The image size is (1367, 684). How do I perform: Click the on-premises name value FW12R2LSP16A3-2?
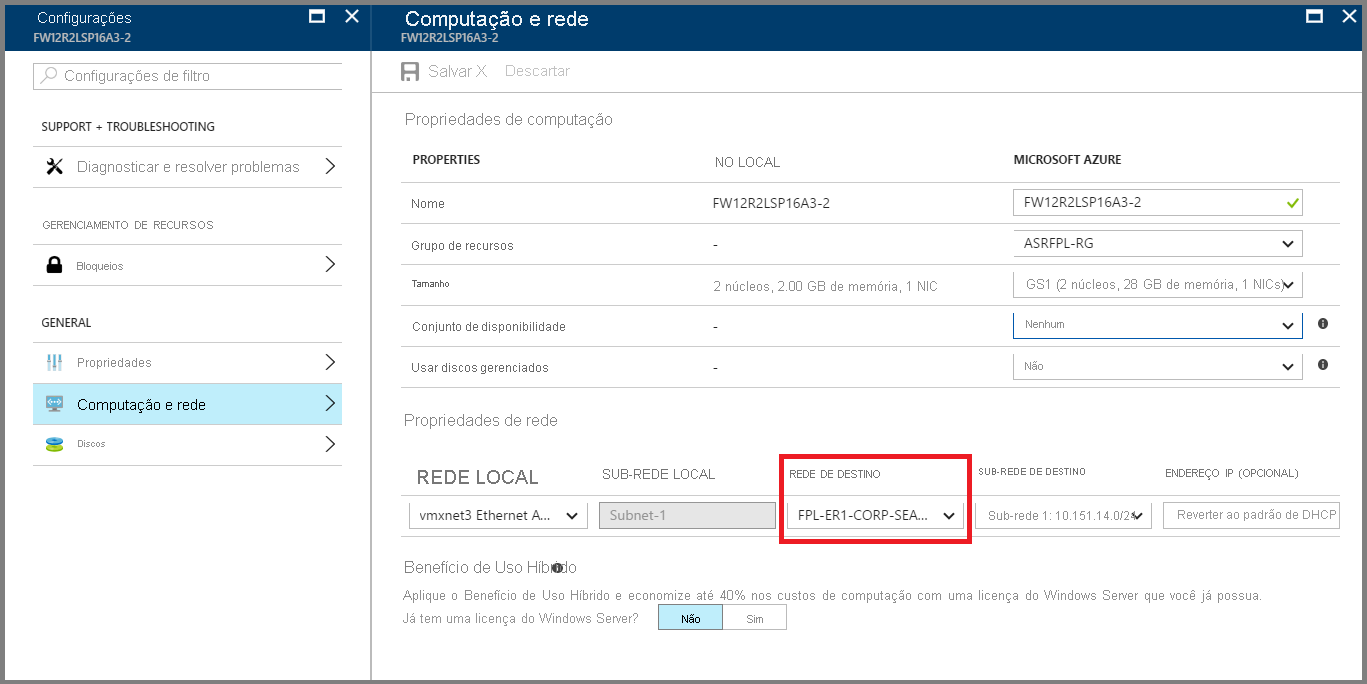click(x=771, y=203)
